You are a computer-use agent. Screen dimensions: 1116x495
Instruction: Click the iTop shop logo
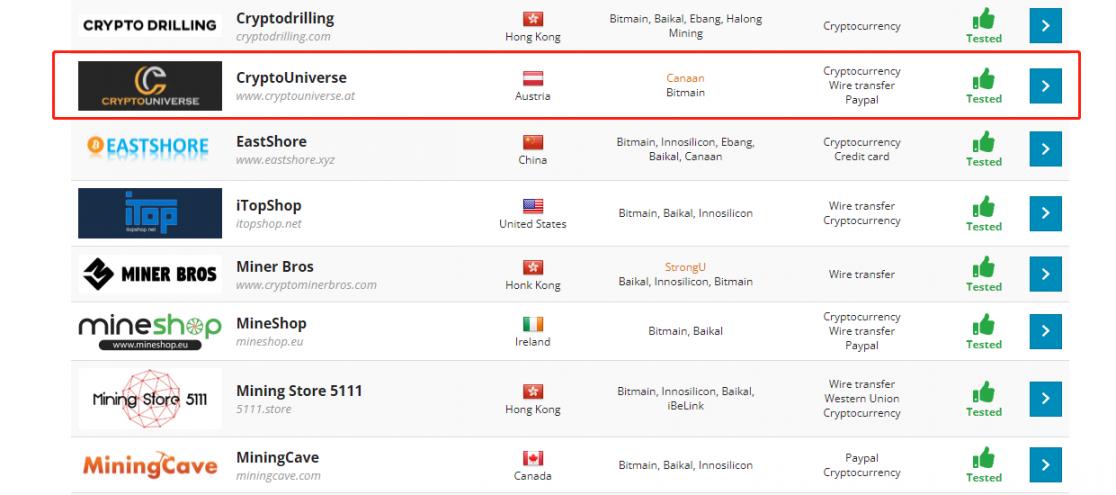[149, 212]
